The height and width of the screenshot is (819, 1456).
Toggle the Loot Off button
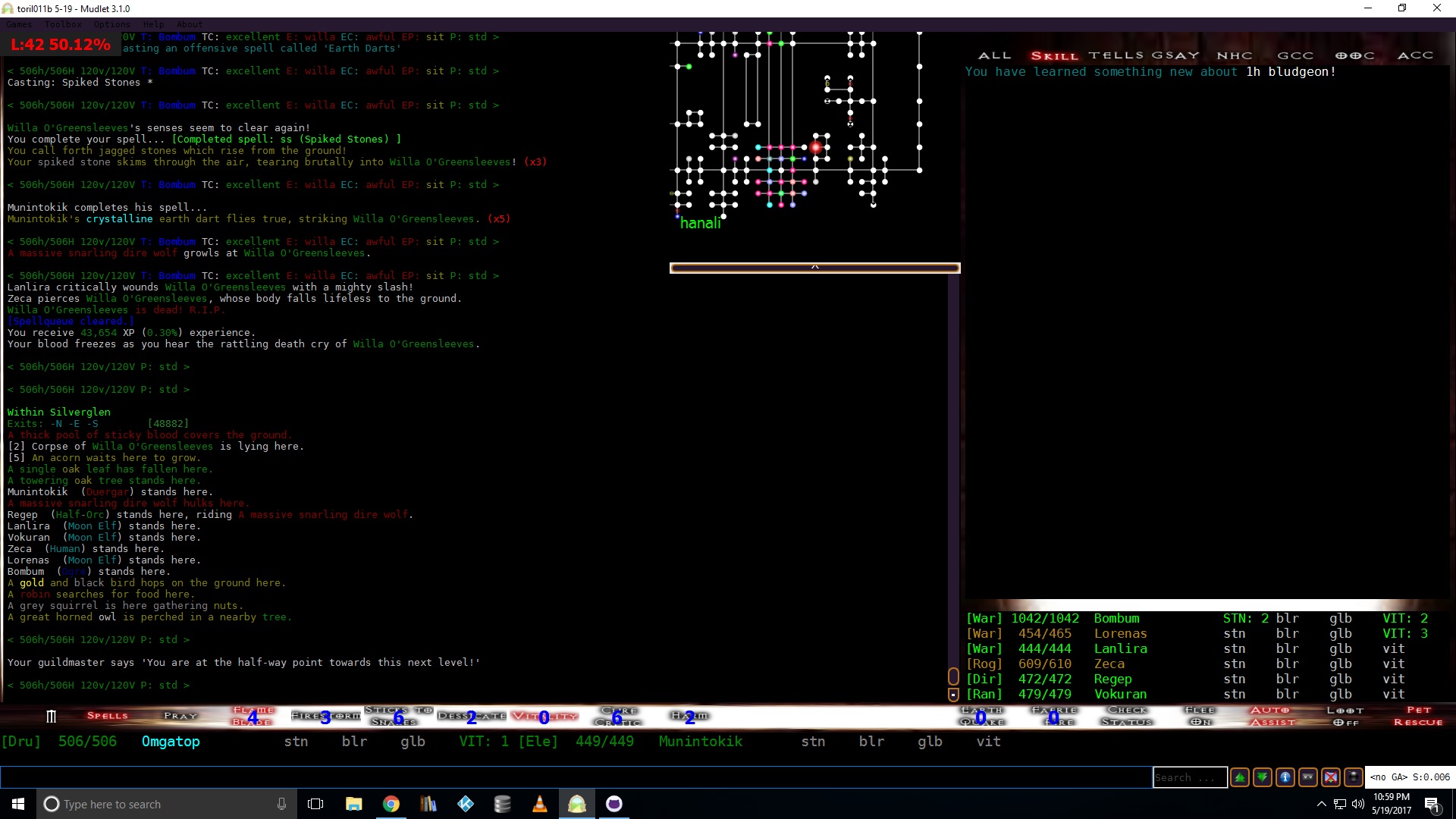point(1345,716)
